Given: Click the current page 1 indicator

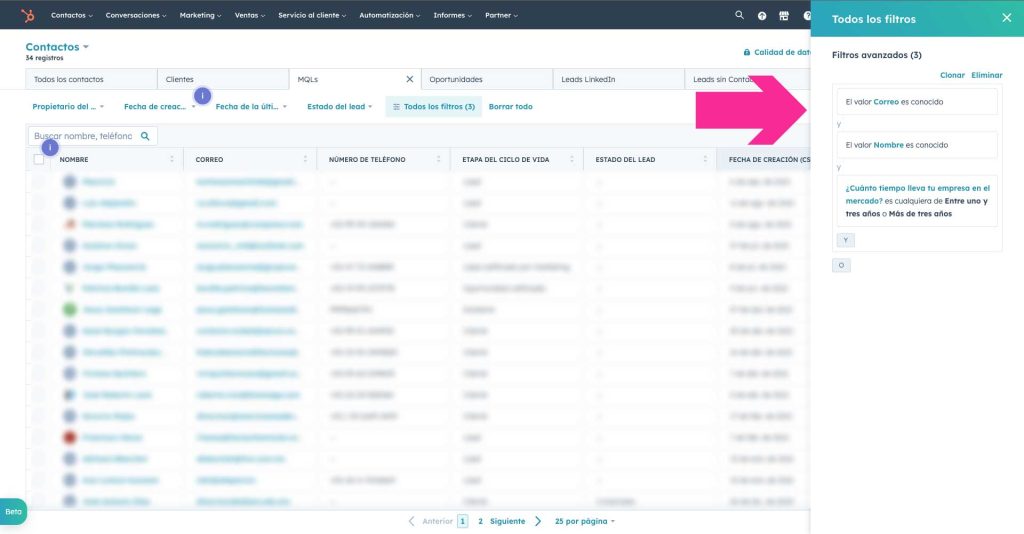Looking at the screenshot, I should coord(462,521).
